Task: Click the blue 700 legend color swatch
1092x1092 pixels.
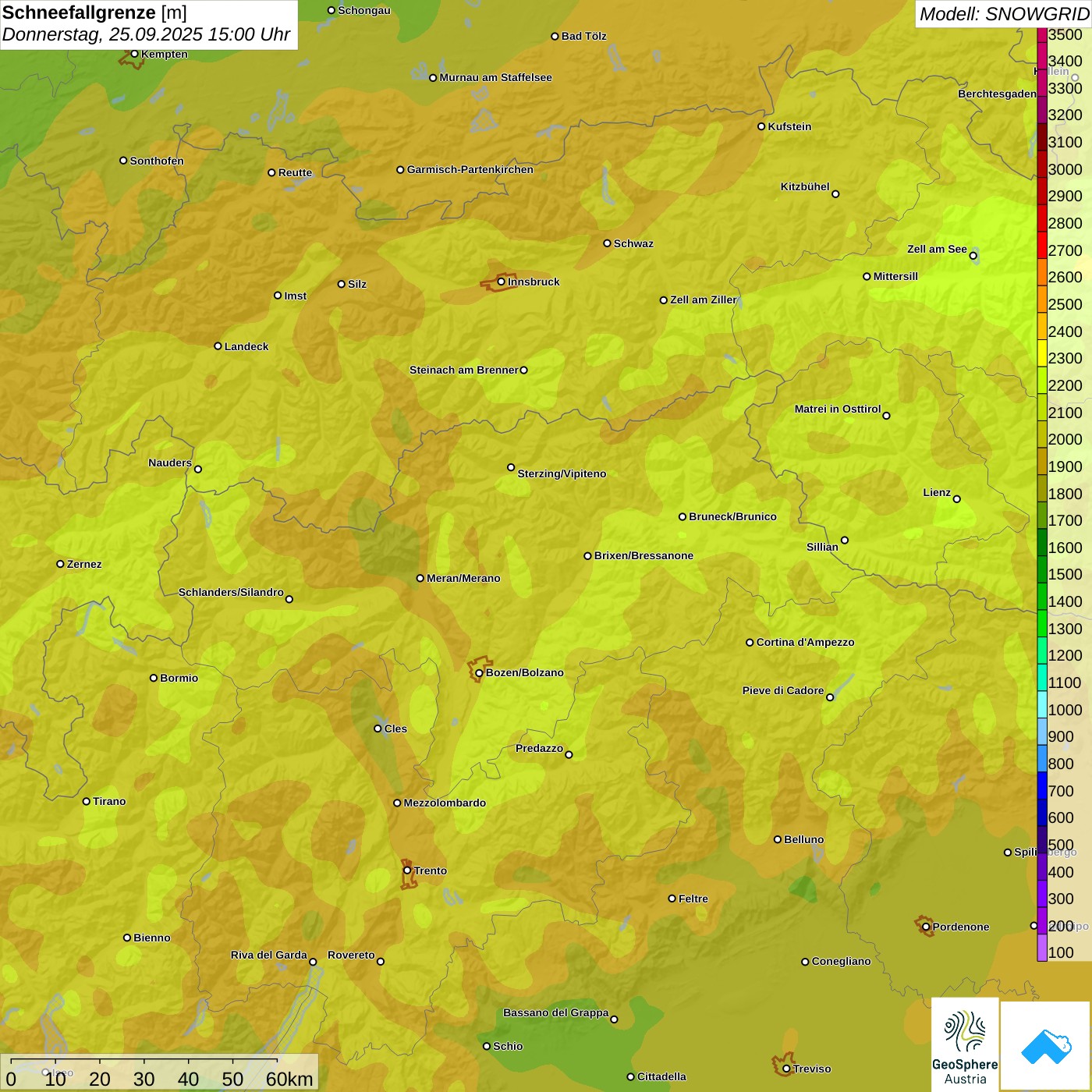Action: [1042, 785]
